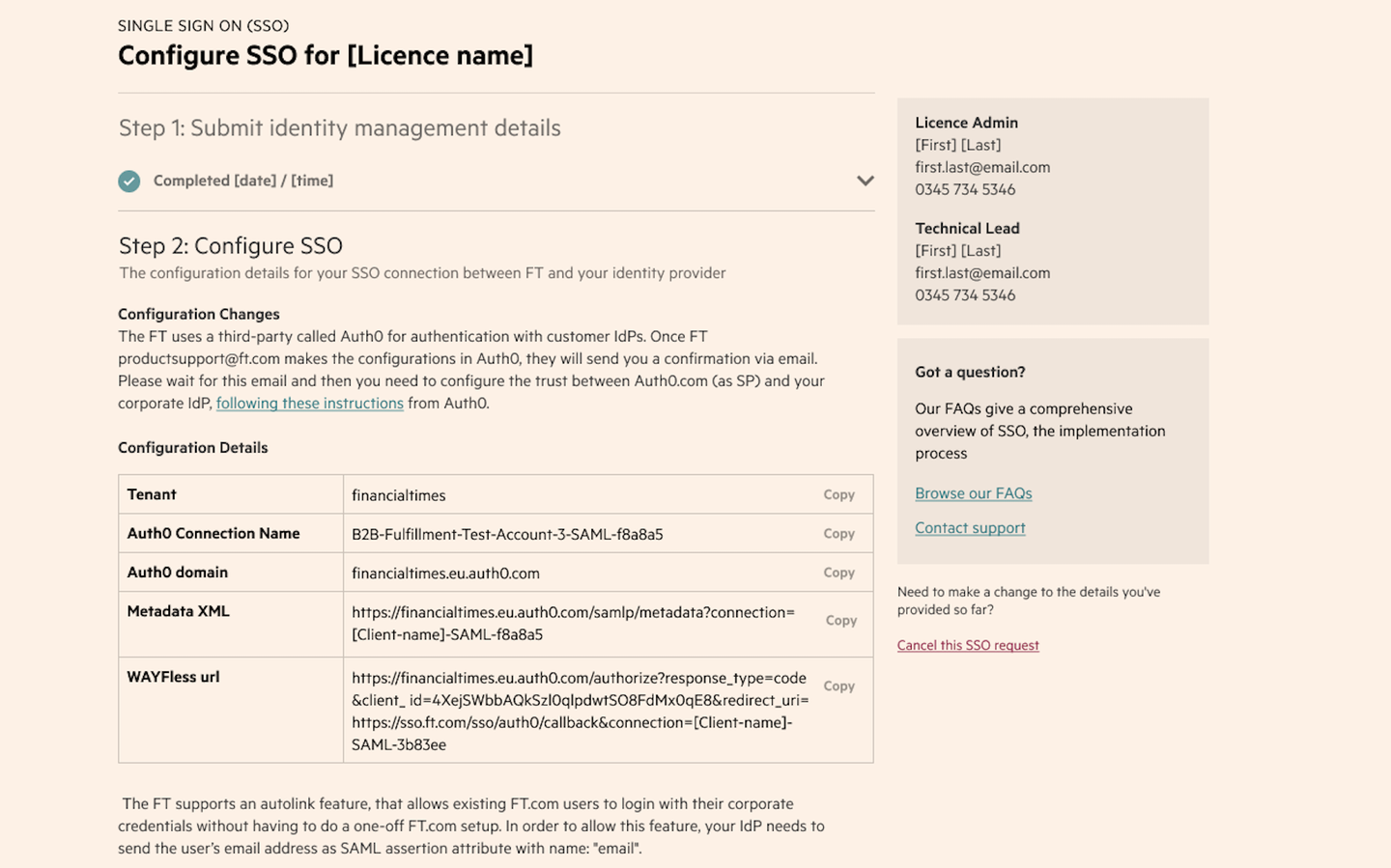The image size is (1391, 868).
Task: Click the Metadata XML URL text
Action: pyautogui.click(x=572, y=624)
